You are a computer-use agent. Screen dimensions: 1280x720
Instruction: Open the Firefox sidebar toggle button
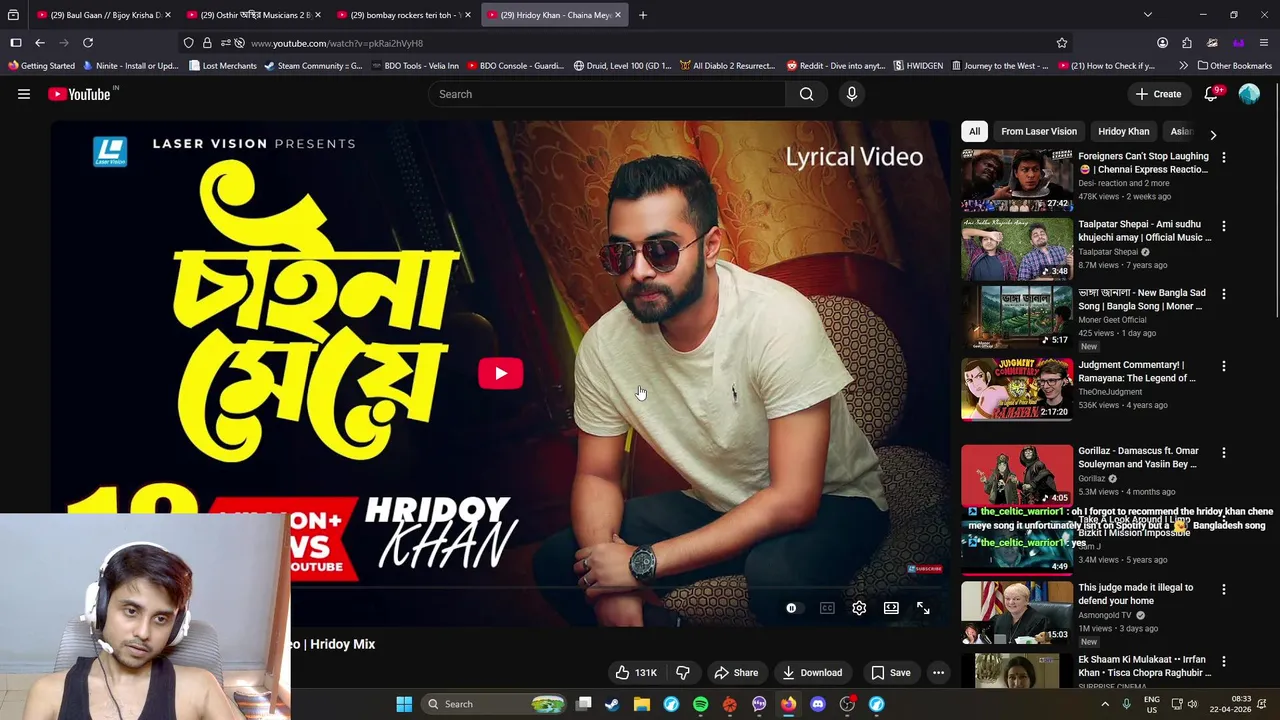15,43
